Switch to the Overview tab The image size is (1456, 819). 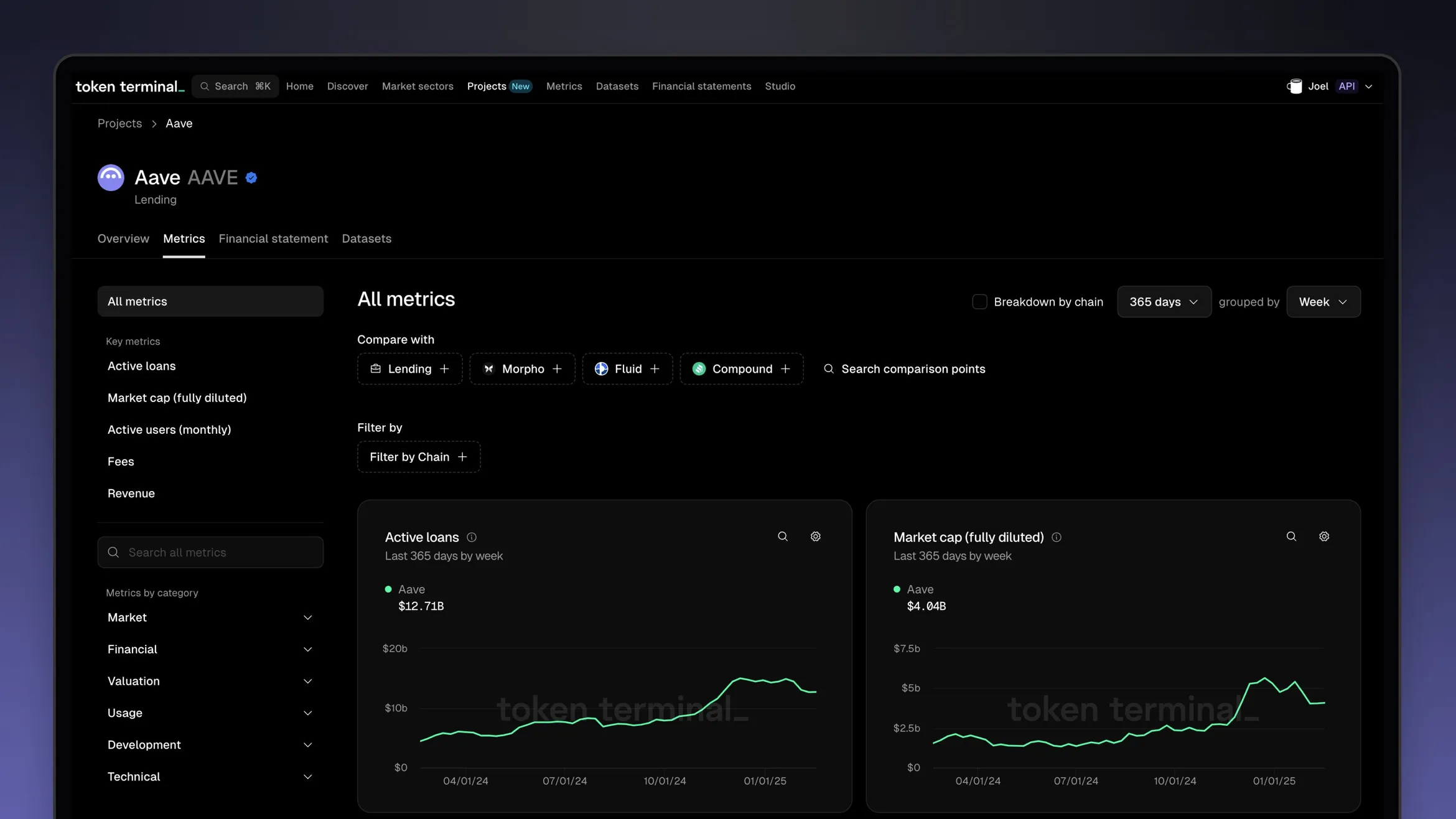tap(123, 239)
